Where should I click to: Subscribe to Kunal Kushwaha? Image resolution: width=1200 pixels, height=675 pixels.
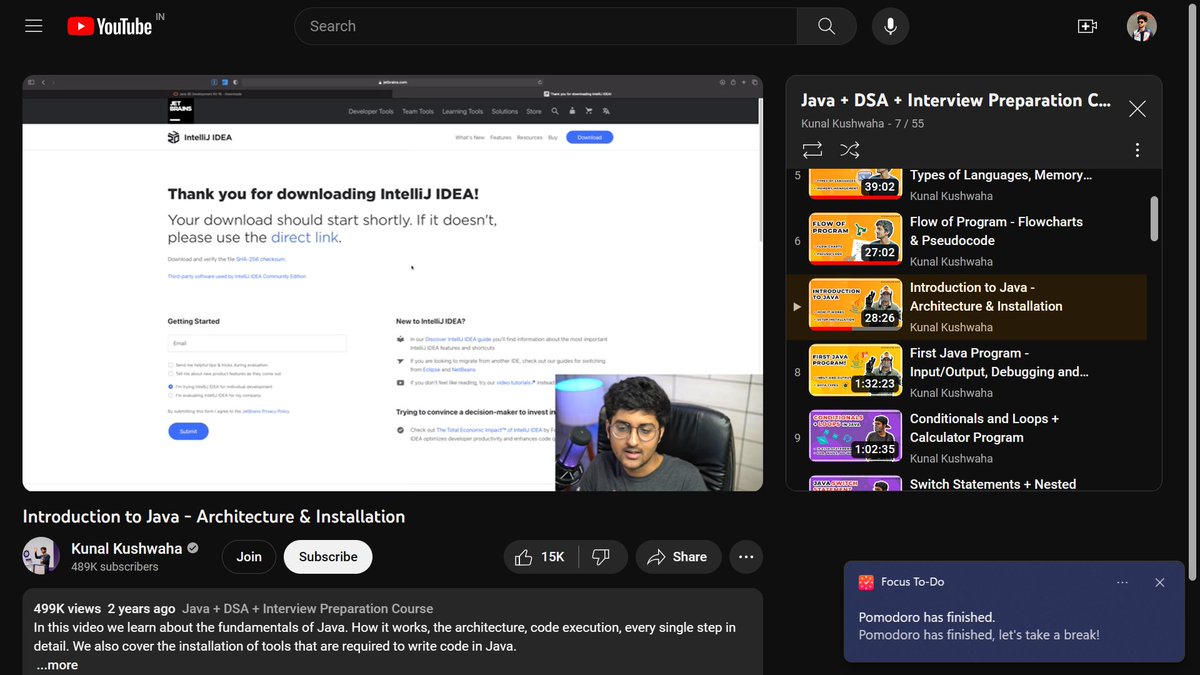tap(328, 557)
